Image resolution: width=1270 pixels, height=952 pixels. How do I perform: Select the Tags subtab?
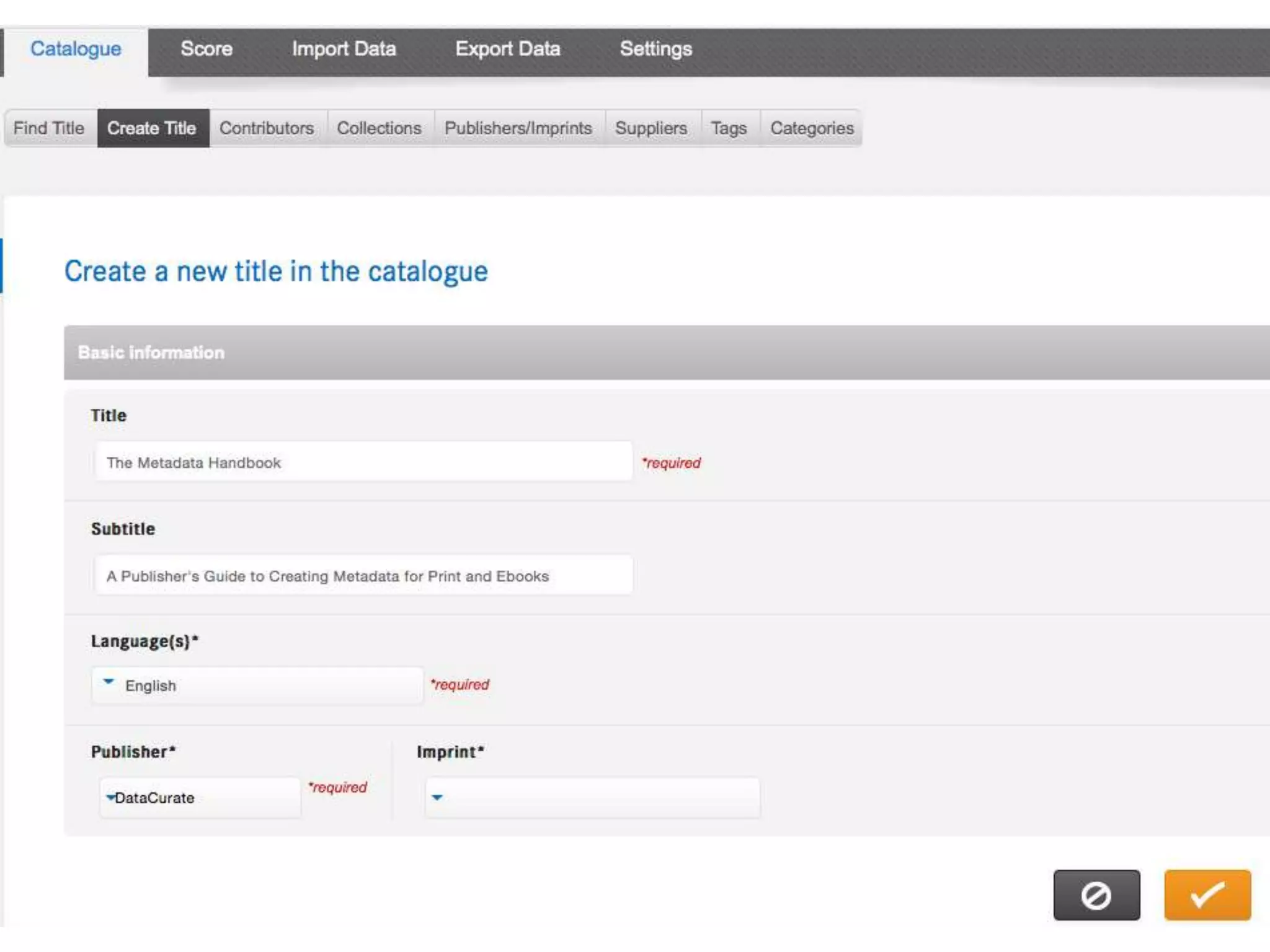(729, 128)
